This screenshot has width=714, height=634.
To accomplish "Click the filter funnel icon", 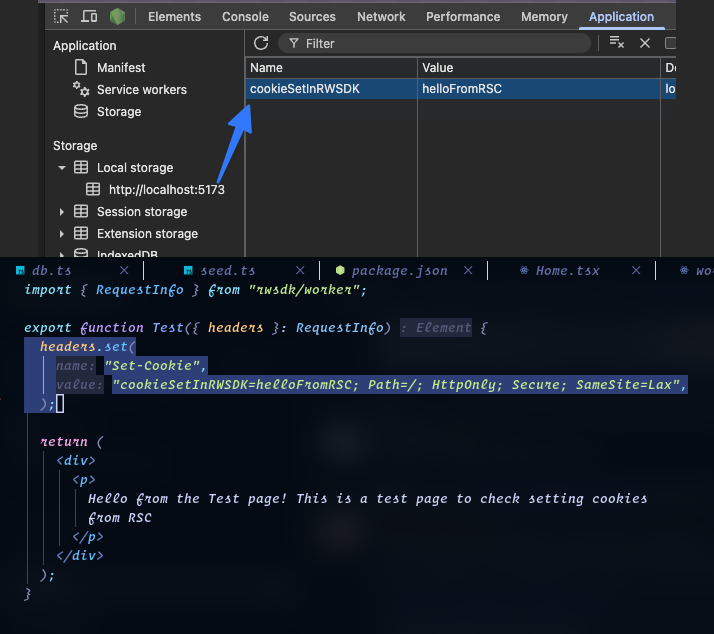I will coord(294,43).
